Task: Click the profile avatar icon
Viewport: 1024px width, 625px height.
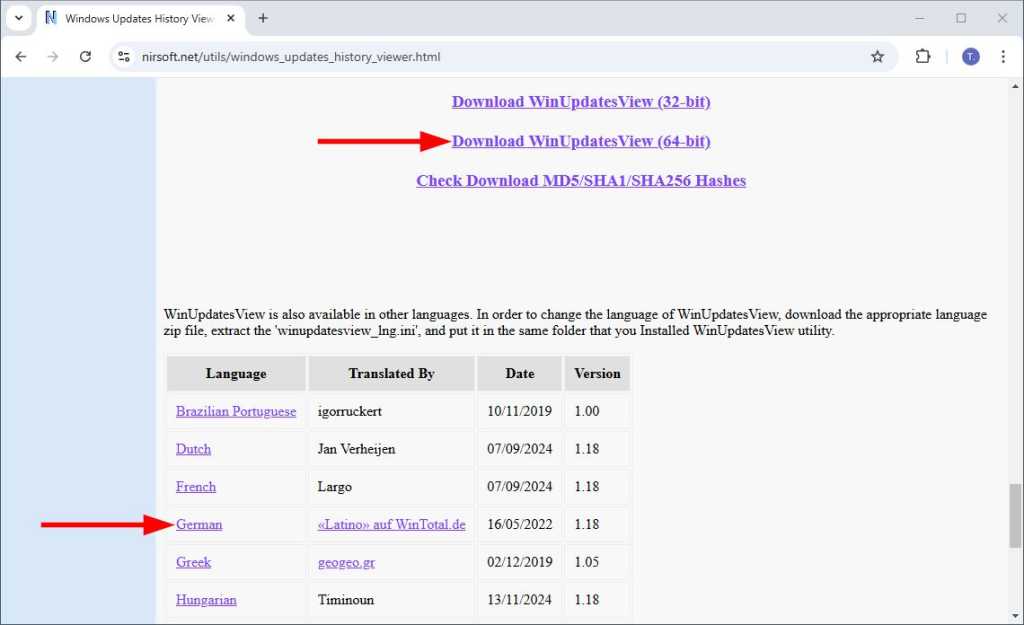Action: (970, 56)
